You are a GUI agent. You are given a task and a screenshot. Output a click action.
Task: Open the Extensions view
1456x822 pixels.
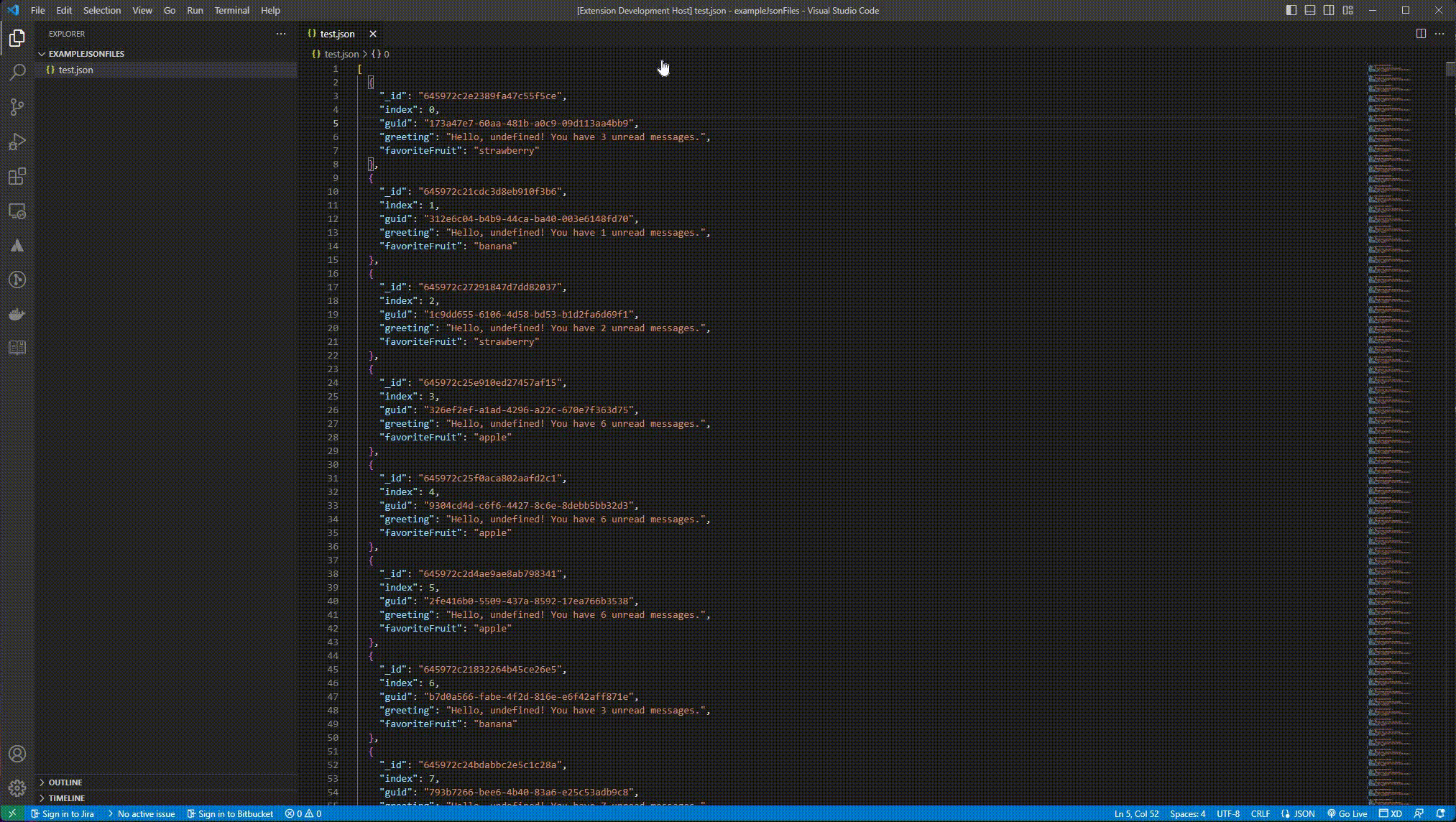(x=17, y=177)
